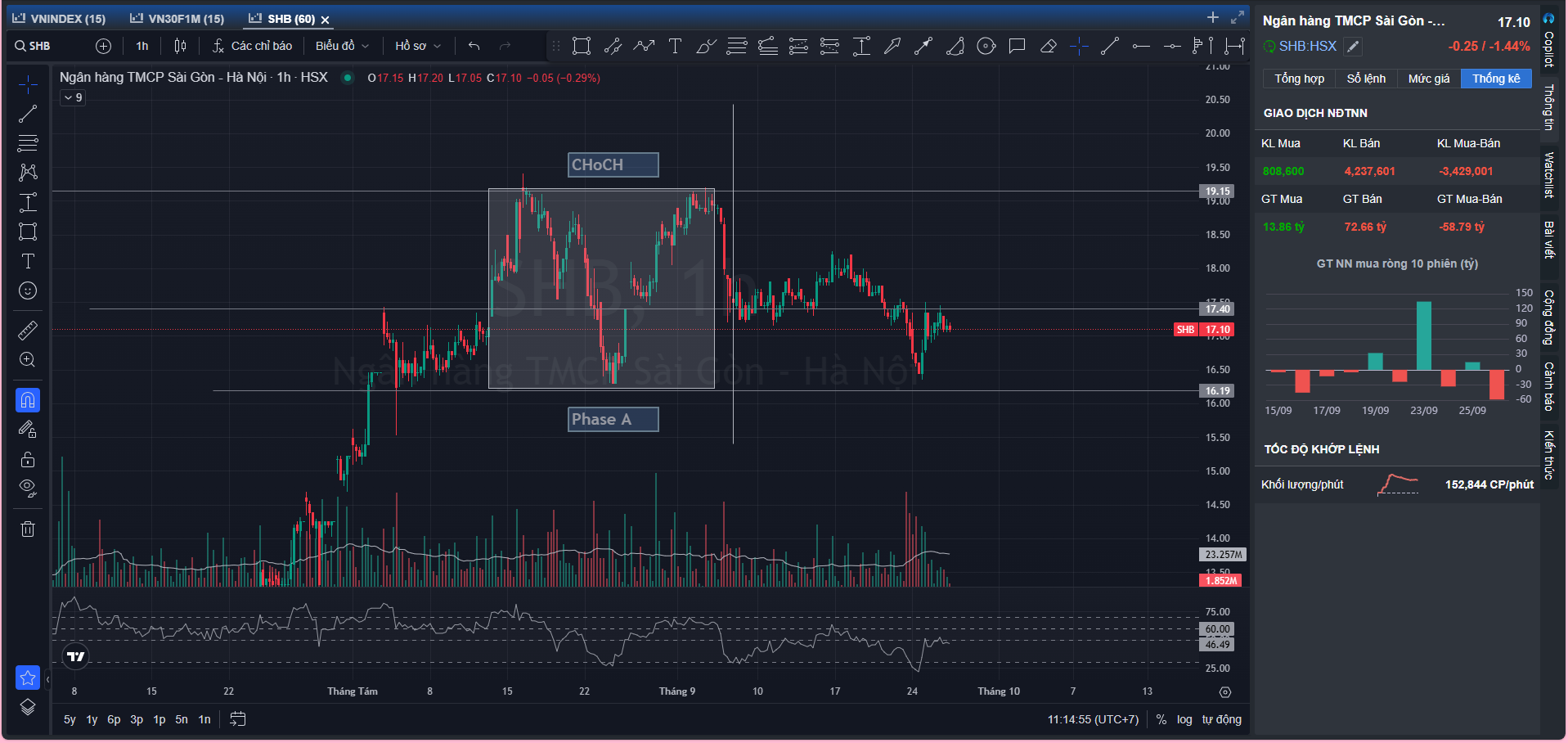Screen dimensions: 1568x743
Task: Activate the zoom in tool
Action: [28, 360]
